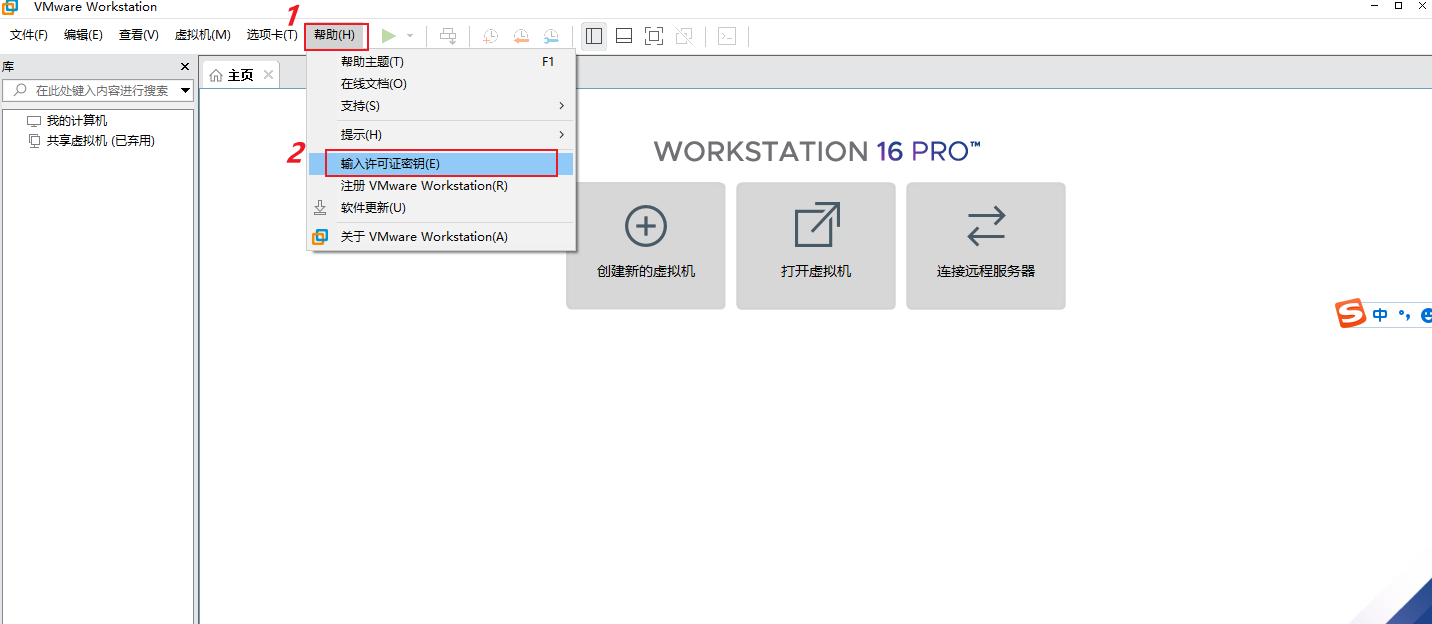Open the library search dropdown arrow
1432x624 pixels.
click(186, 91)
